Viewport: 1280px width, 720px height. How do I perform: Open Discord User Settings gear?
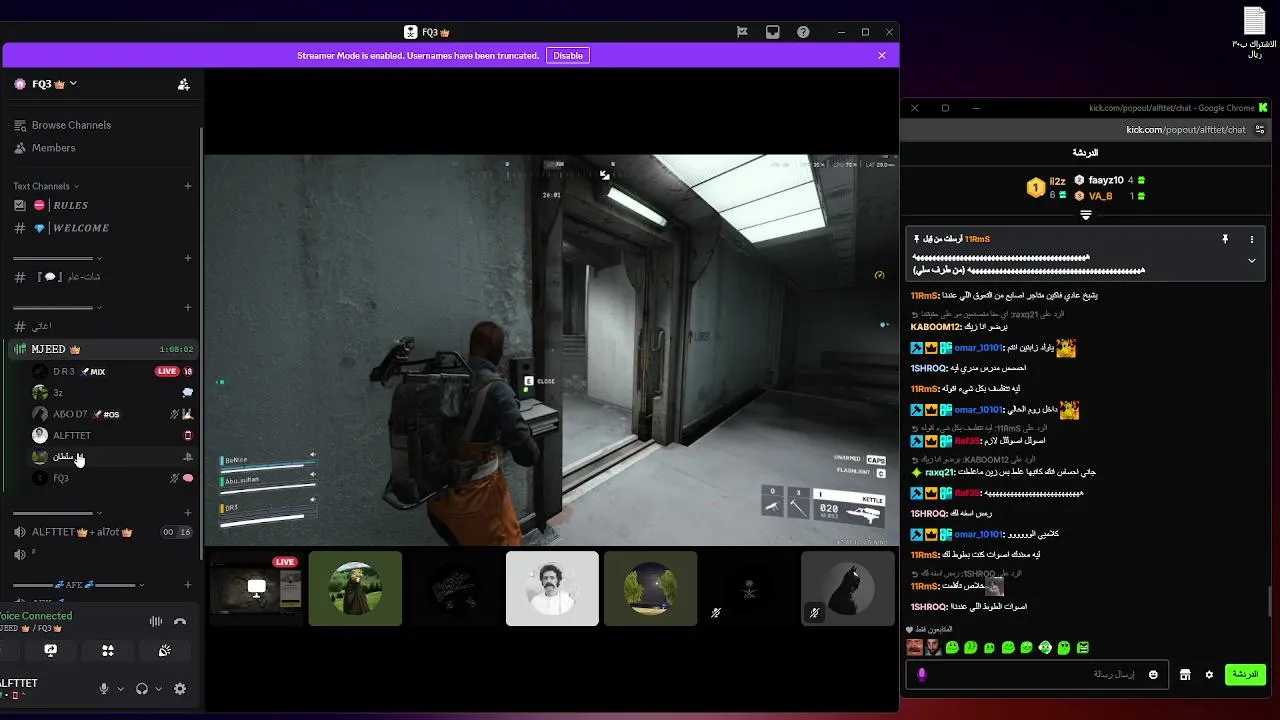tap(180, 689)
